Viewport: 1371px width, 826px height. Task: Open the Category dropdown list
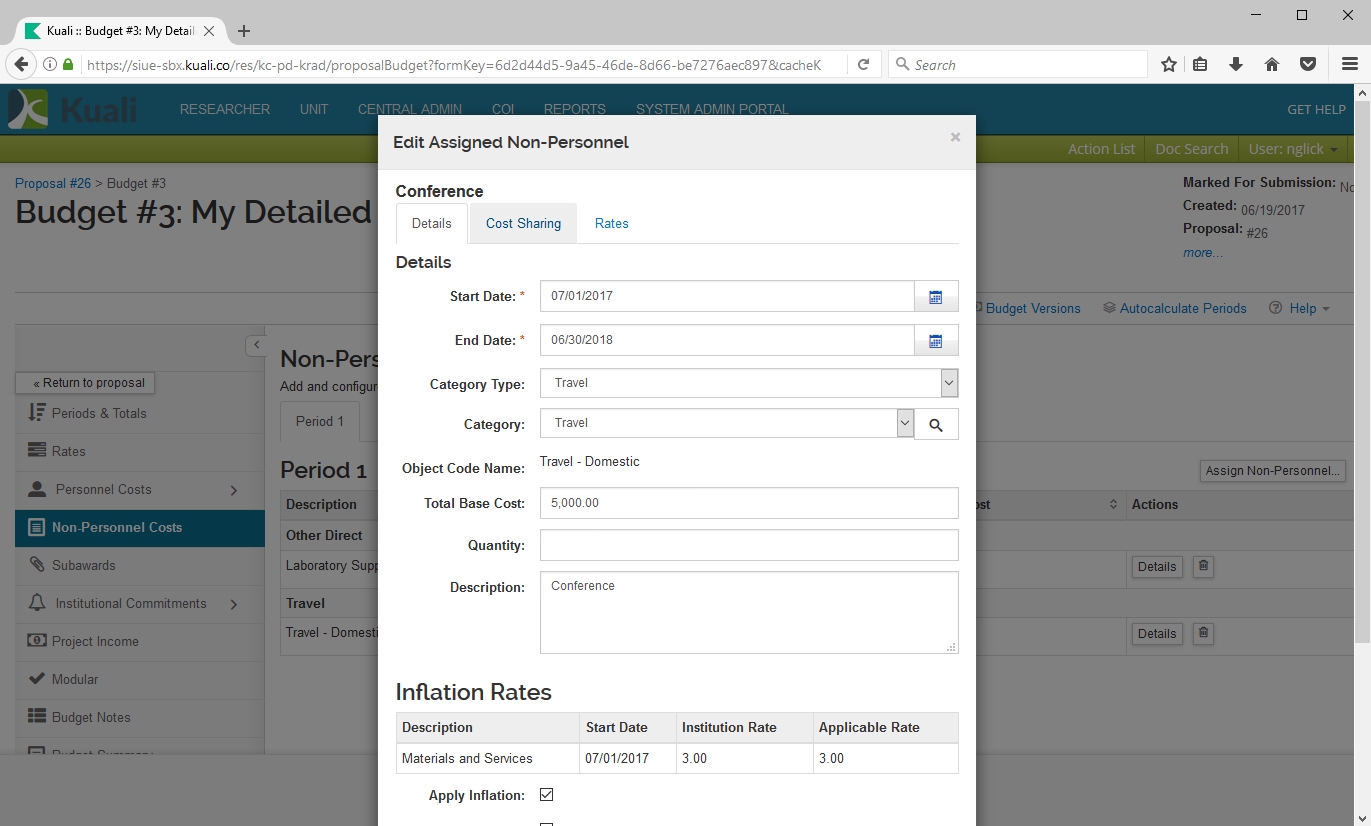click(904, 423)
